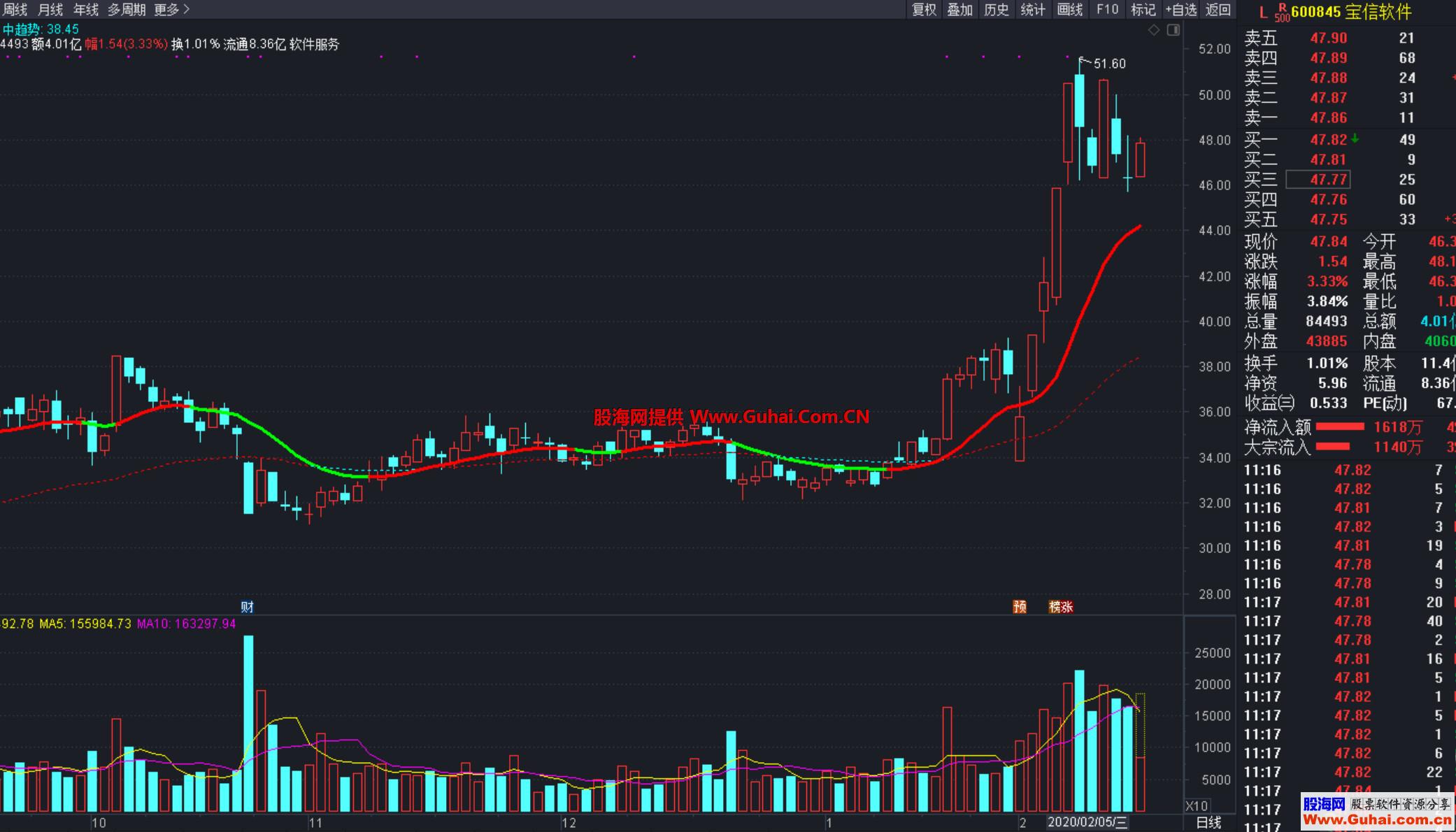Image resolution: width=1456 pixels, height=832 pixels.
Task: Click the highlighted 买三 price 47.77
Action: pos(1319,179)
